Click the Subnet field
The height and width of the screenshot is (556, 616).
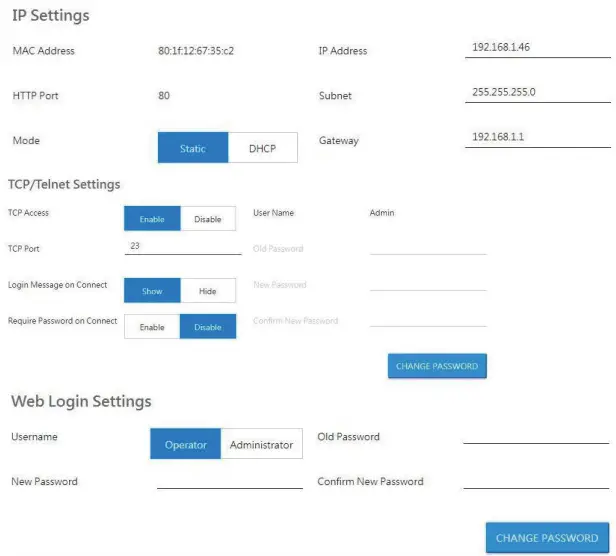pos(538,93)
